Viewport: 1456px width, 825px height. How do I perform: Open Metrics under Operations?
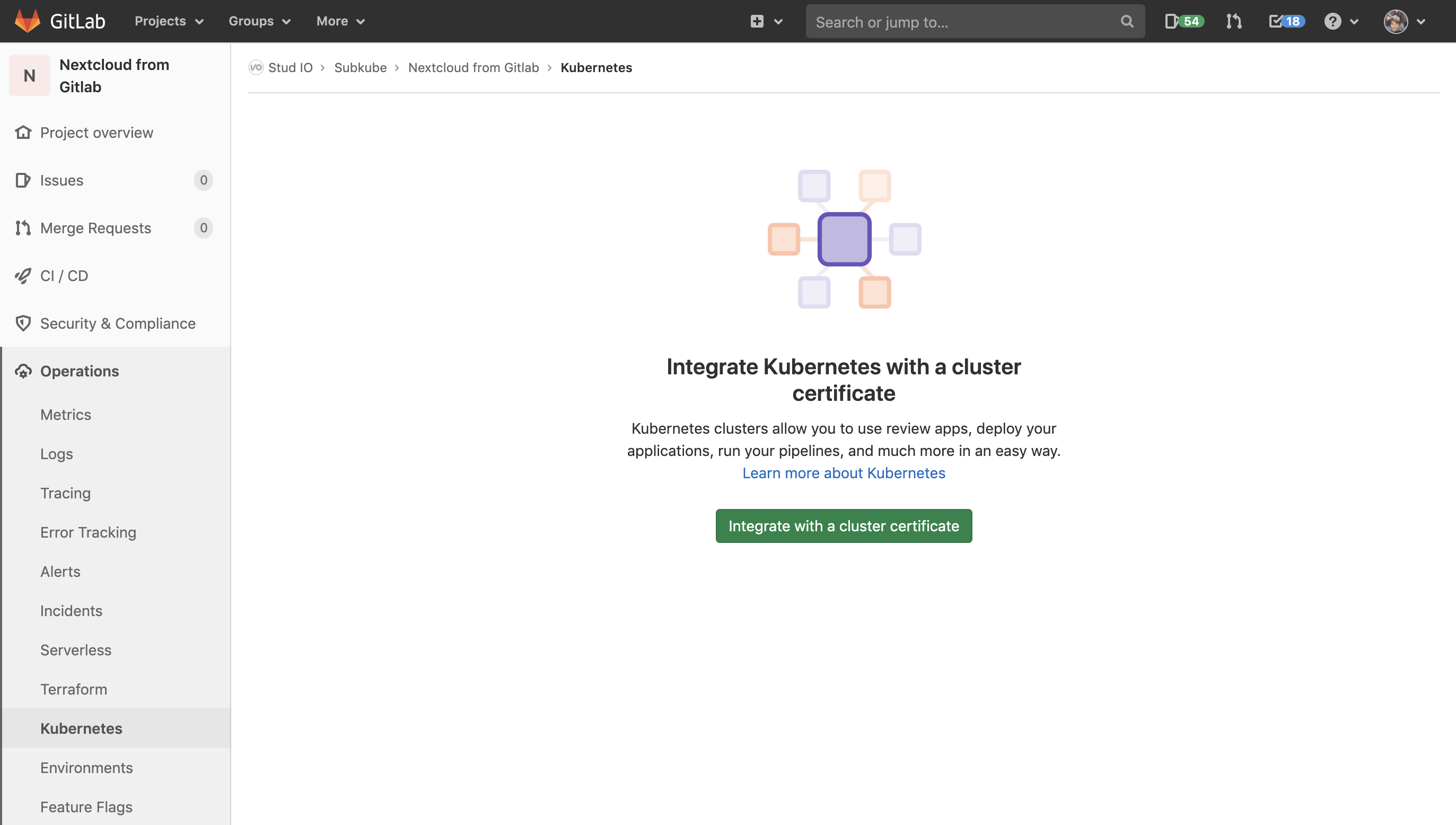[x=66, y=415]
